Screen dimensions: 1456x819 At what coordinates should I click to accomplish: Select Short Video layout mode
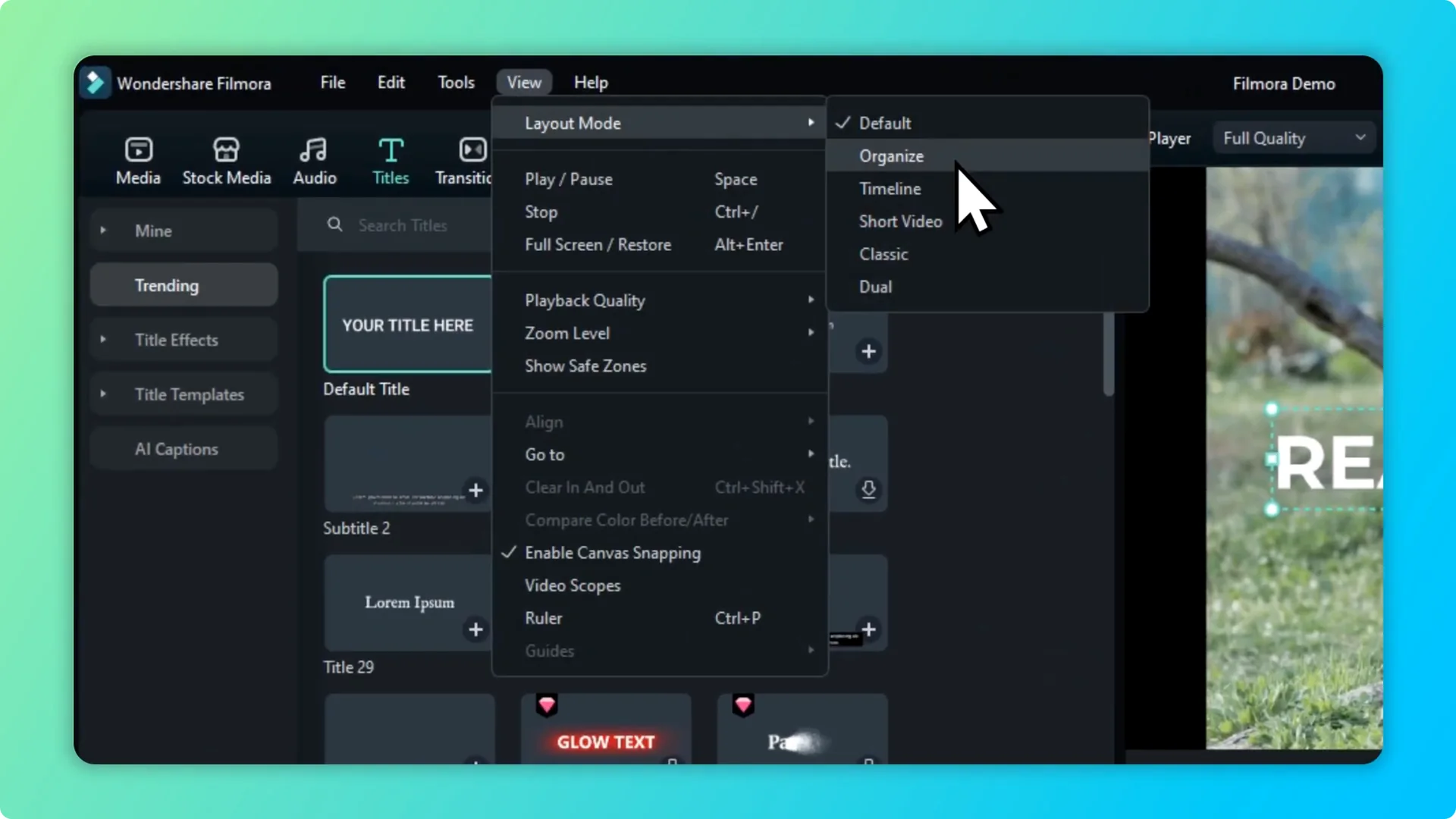[x=987, y=221]
